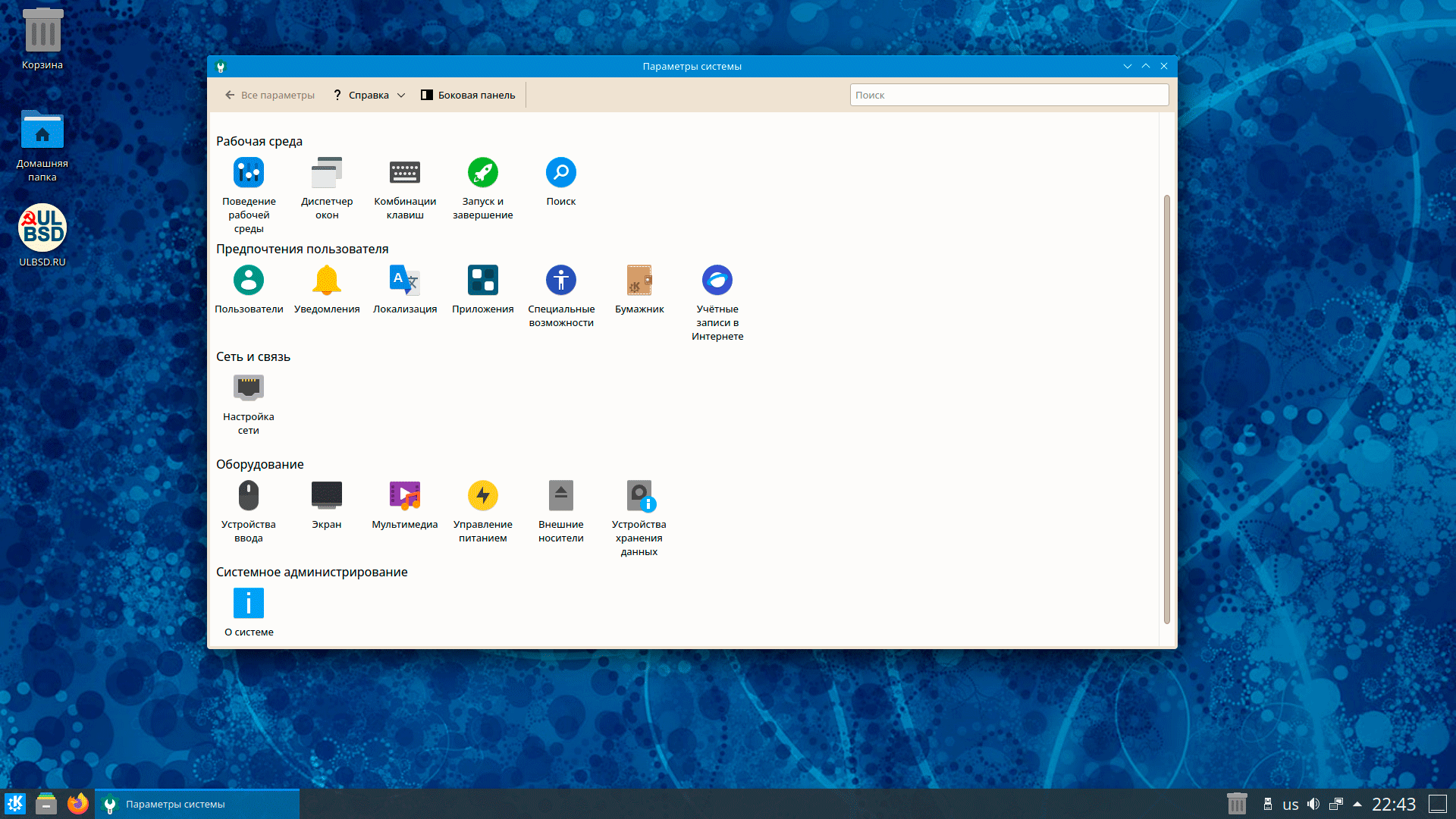Open Localization settings module
The height and width of the screenshot is (819, 1456).
pos(405,281)
